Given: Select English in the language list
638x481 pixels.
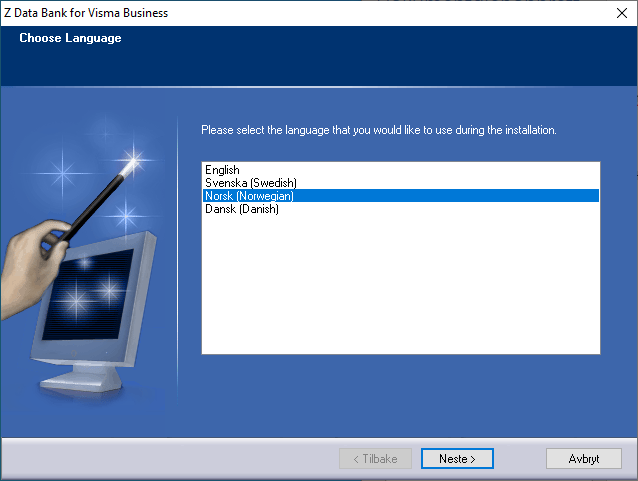Looking at the screenshot, I should 222,171.
